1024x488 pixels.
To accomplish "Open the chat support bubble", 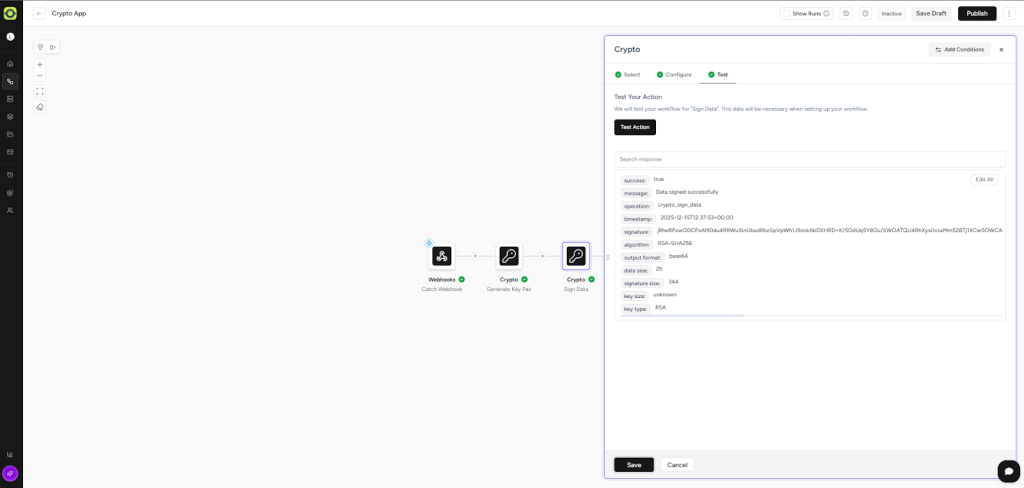I will 1007,470.
